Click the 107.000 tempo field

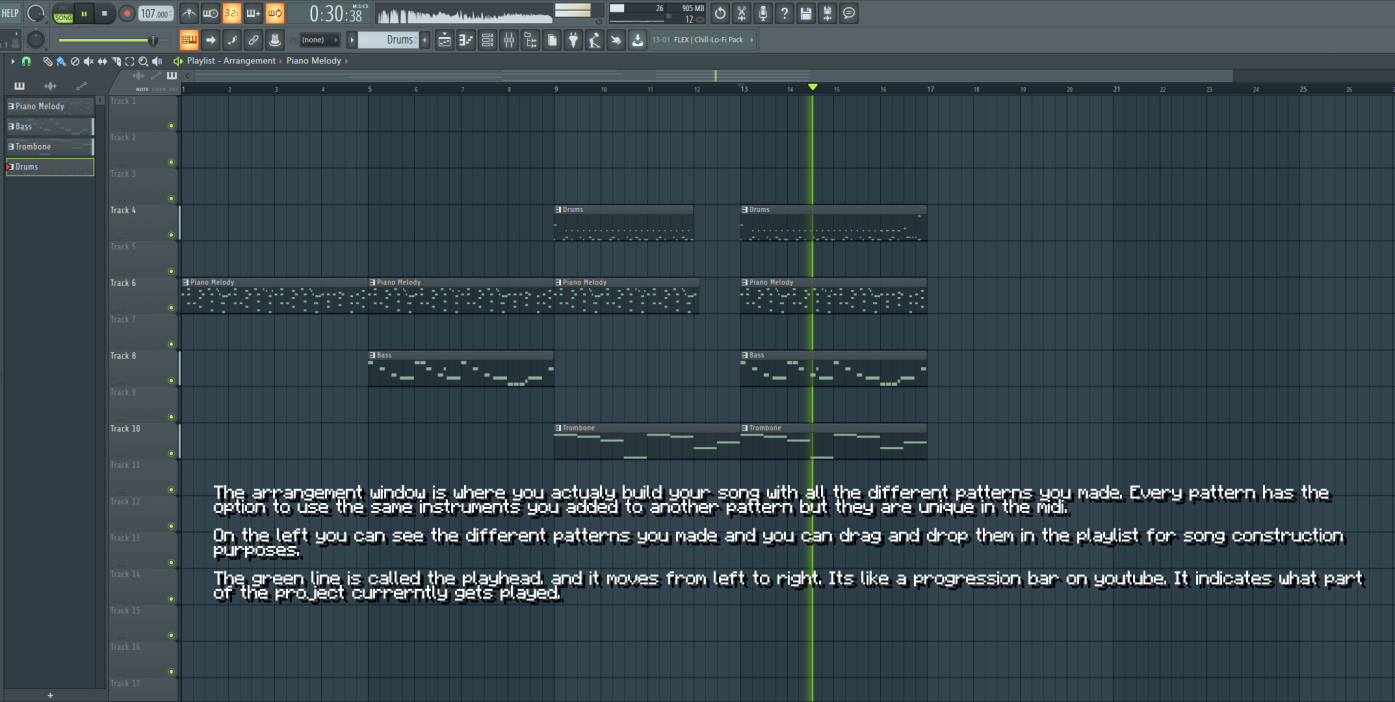point(155,14)
